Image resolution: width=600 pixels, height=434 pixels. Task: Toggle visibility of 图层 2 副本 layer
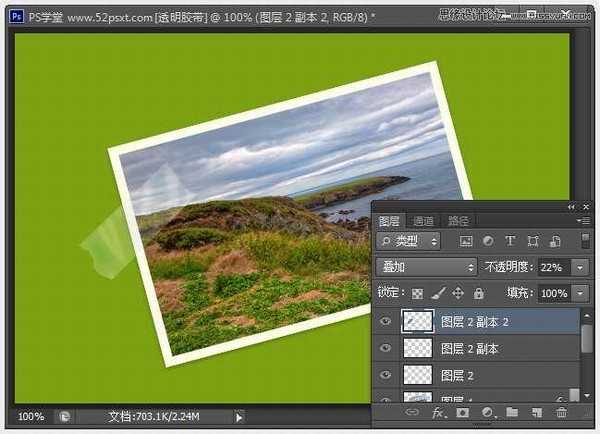386,348
